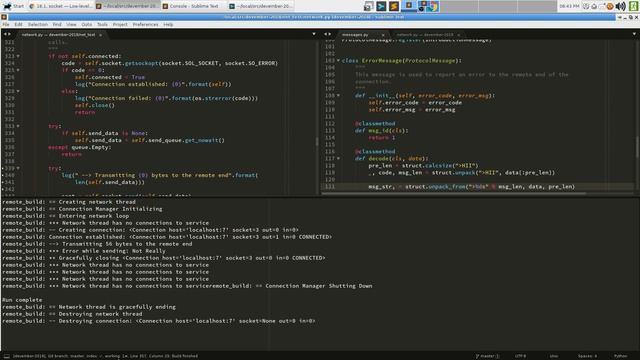Image resolution: width=640 pixels, height=360 pixels.
Task: Collapse the __init__ fold arrow at line 108
Action: tap(338, 96)
